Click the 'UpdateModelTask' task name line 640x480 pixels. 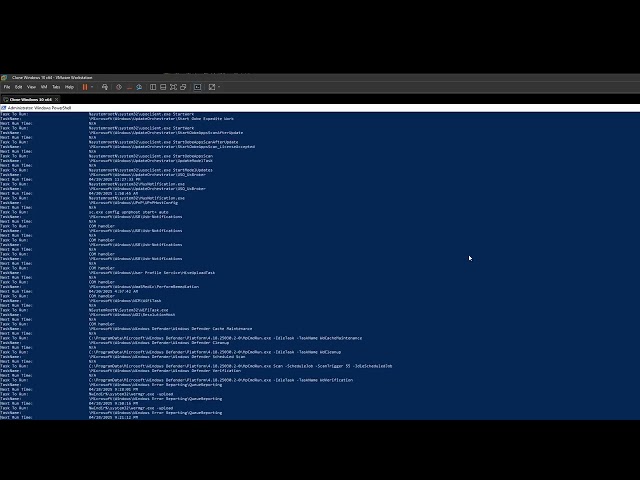(151, 161)
